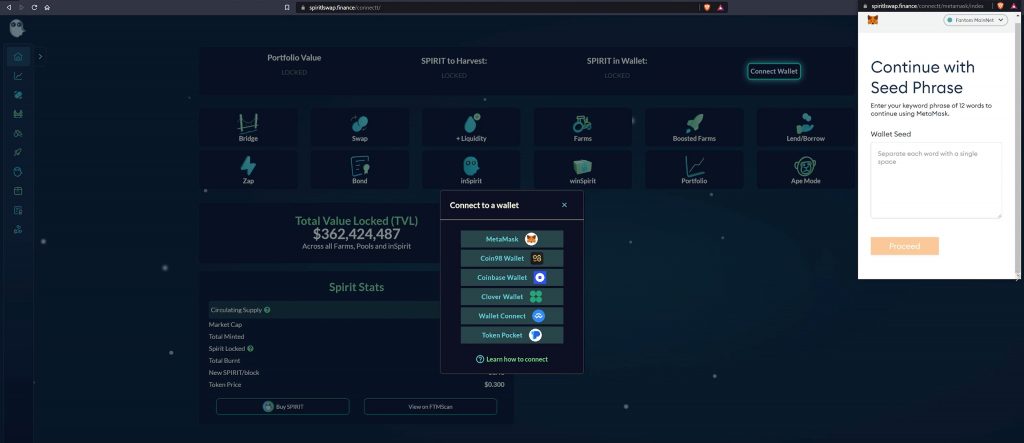The width and height of the screenshot is (1024, 443).
Task: Choose MetaMask in the wallet list
Action: (512, 239)
